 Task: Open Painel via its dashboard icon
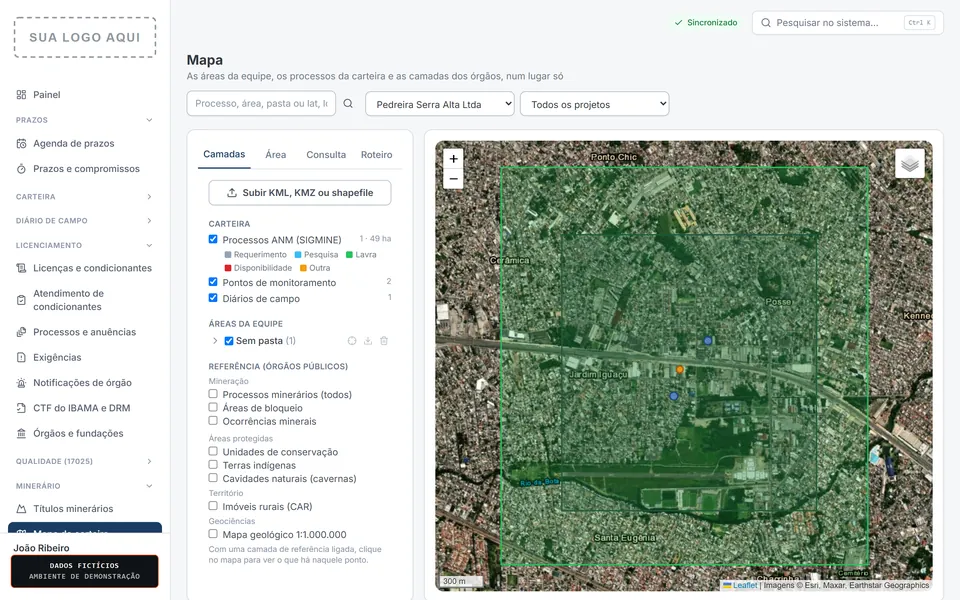tap(21, 94)
